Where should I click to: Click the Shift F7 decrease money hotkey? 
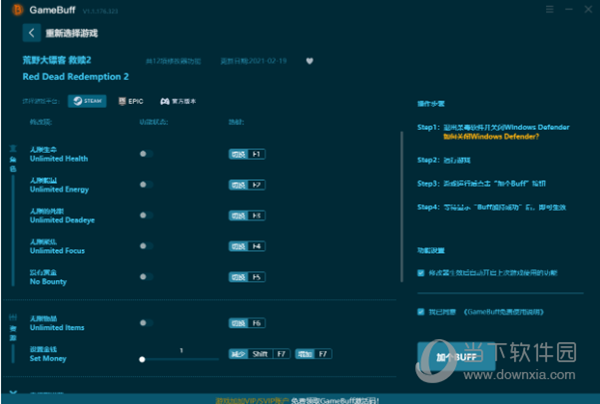pos(259,354)
